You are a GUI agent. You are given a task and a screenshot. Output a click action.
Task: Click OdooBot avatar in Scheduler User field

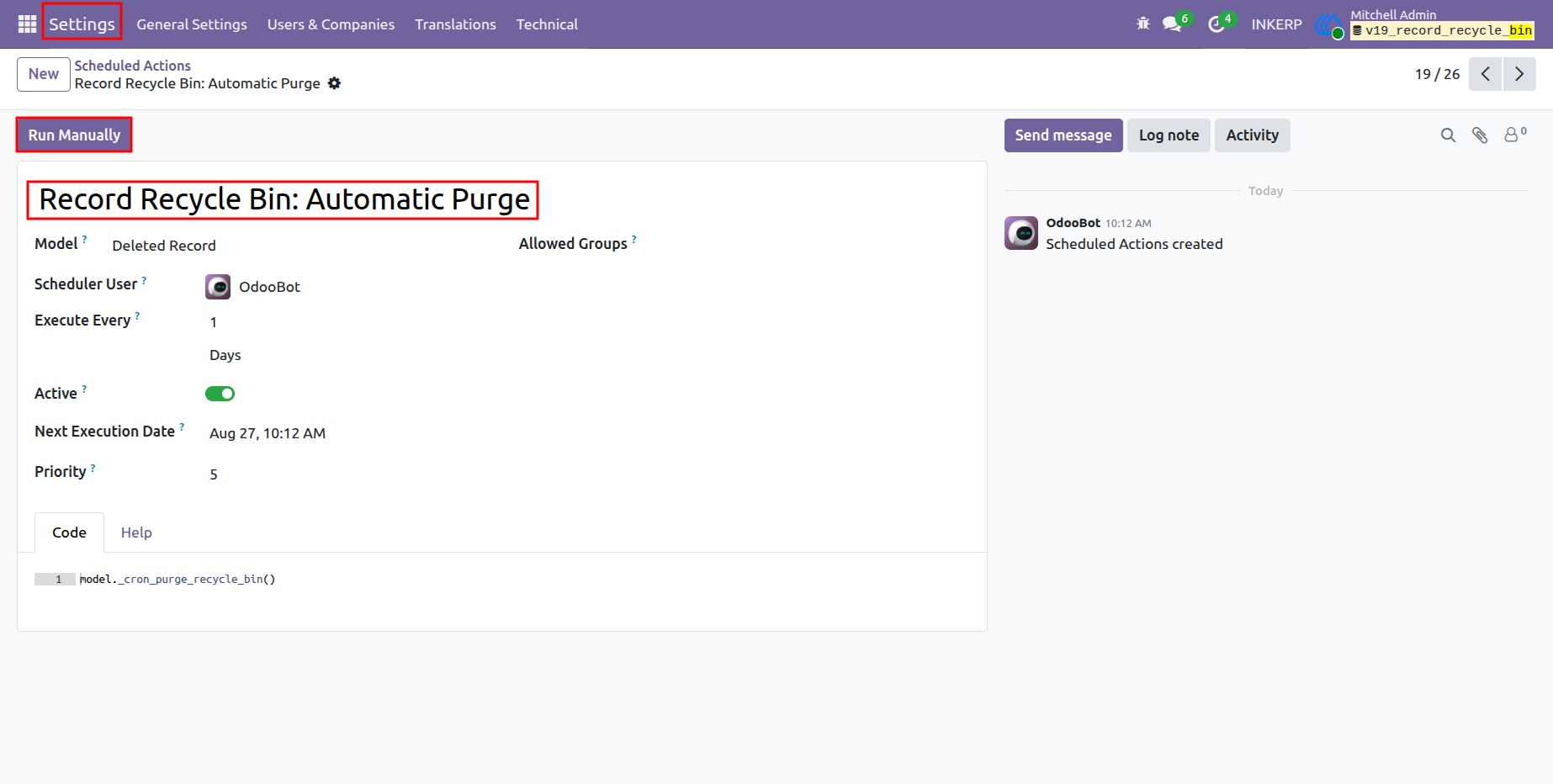(x=218, y=287)
